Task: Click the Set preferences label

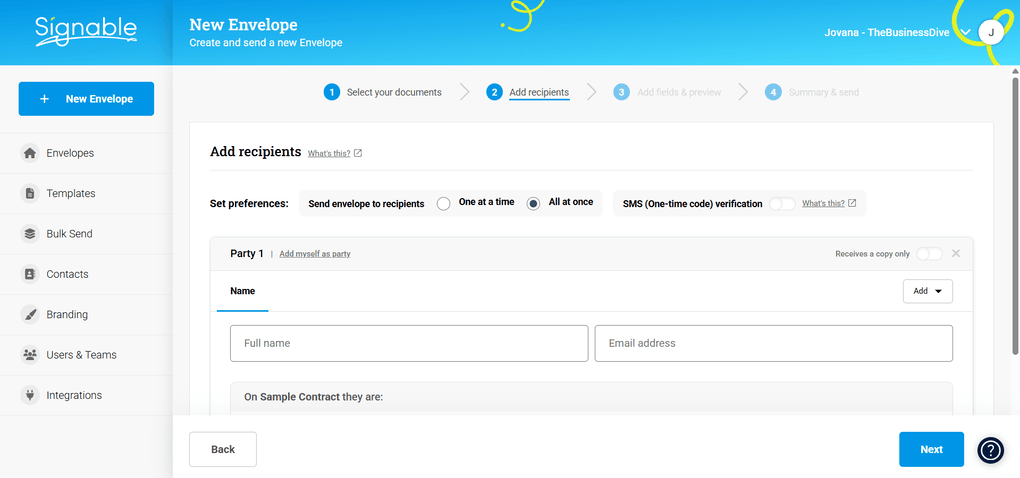Action: tap(249, 204)
